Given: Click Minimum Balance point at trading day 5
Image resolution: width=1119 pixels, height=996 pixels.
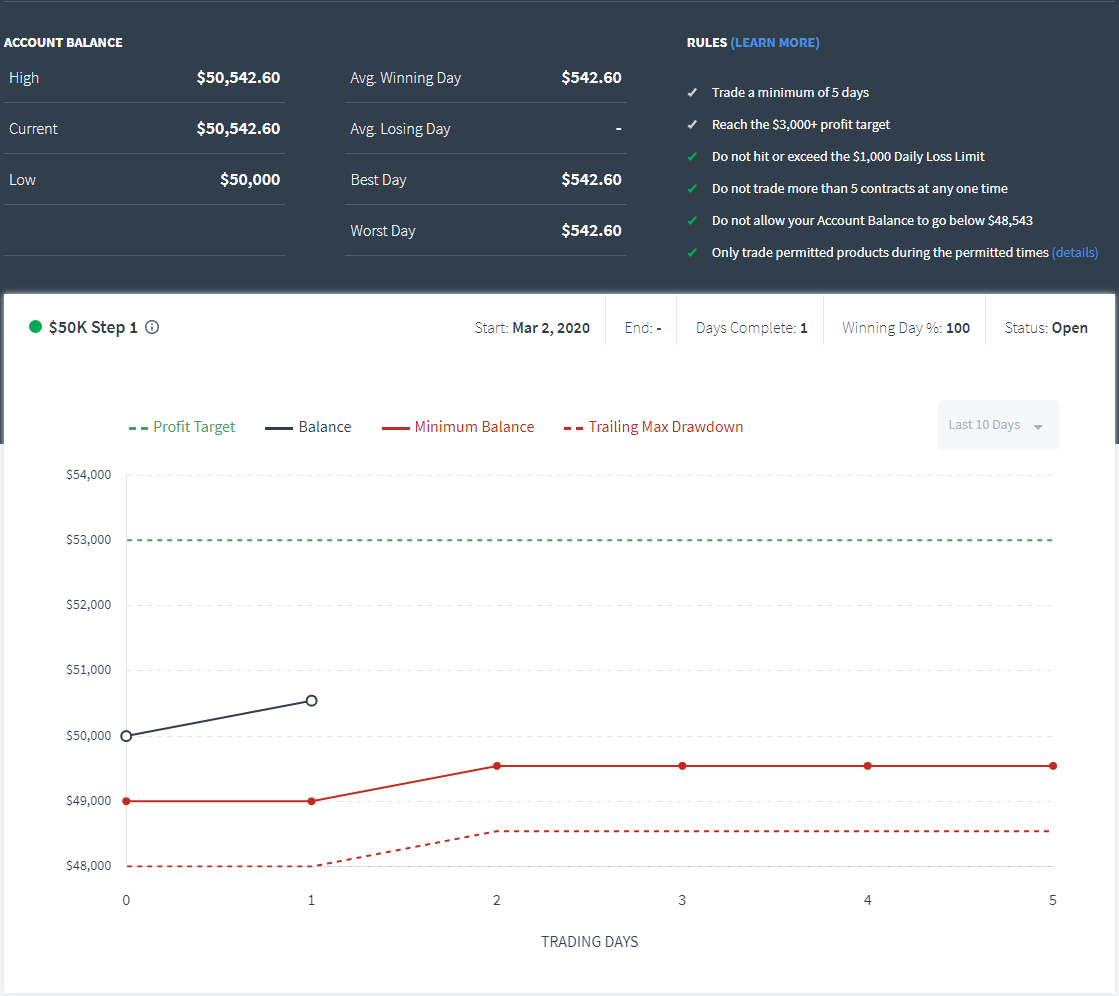Looking at the screenshot, I should pyautogui.click(x=1053, y=766).
